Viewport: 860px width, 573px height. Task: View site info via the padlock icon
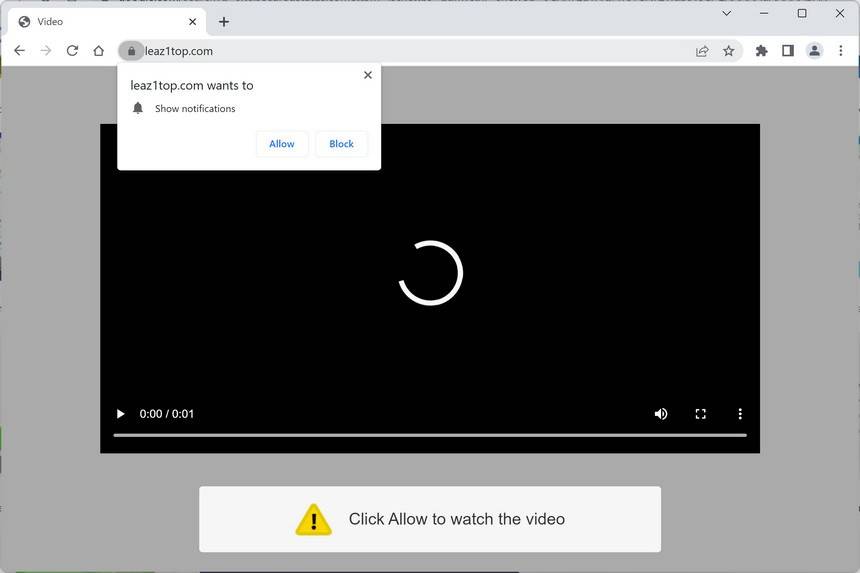(x=131, y=51)
